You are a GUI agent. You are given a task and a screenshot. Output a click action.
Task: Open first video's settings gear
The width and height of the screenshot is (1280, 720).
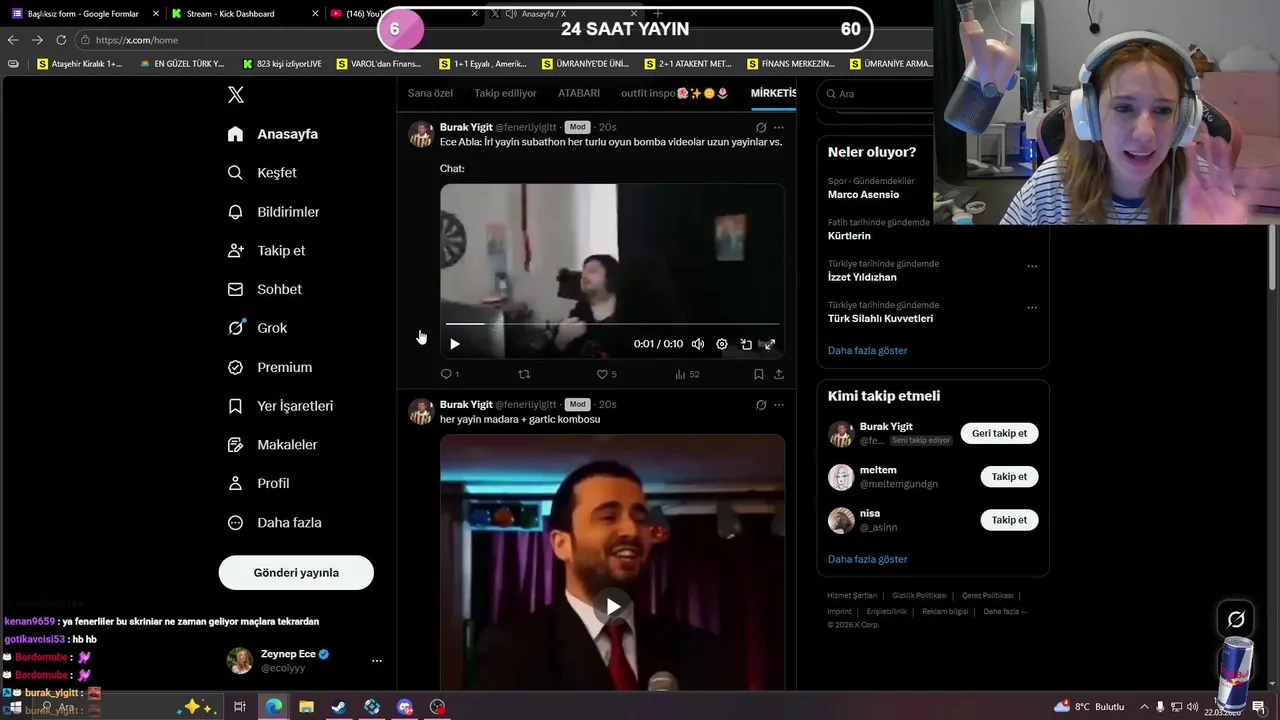[x=722, y=344]
